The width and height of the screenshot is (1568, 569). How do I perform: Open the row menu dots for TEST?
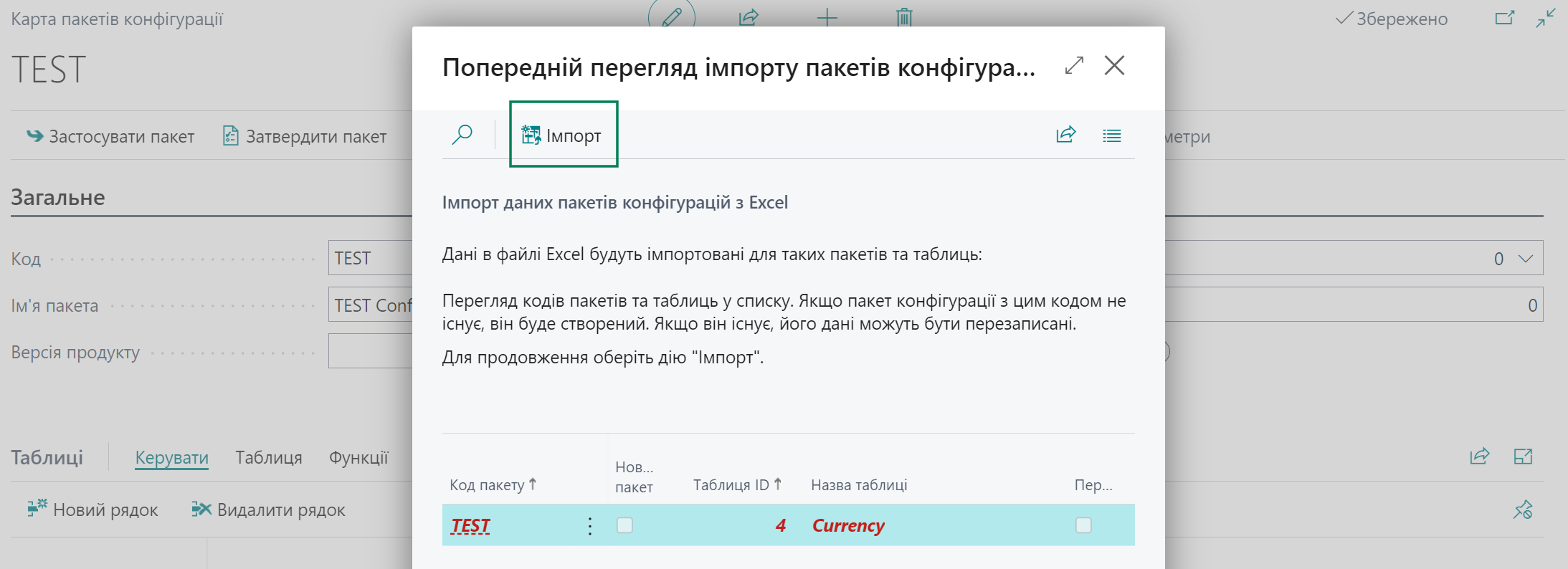click(589, 525)
